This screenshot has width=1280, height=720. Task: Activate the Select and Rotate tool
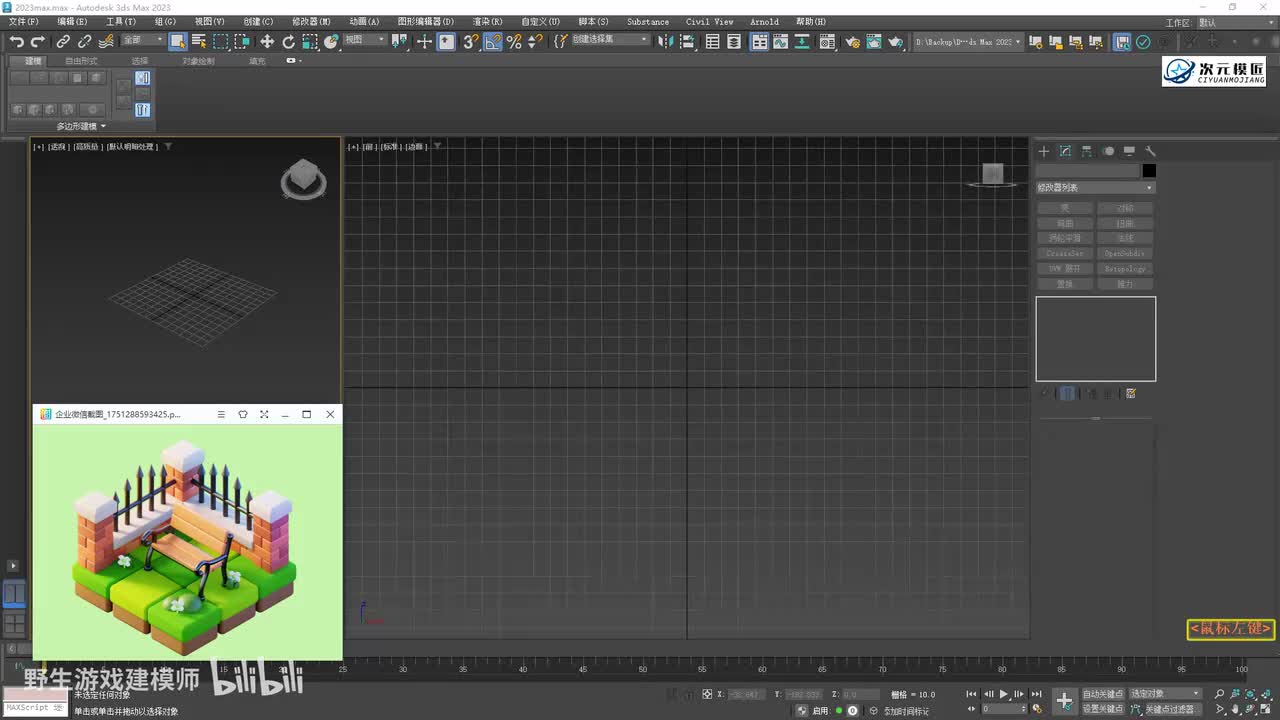click(289, 41)
